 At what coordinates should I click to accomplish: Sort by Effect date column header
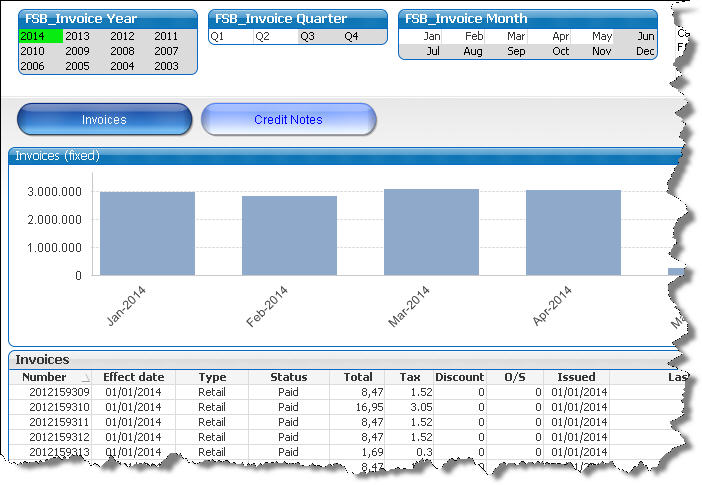tap(133, 377)
